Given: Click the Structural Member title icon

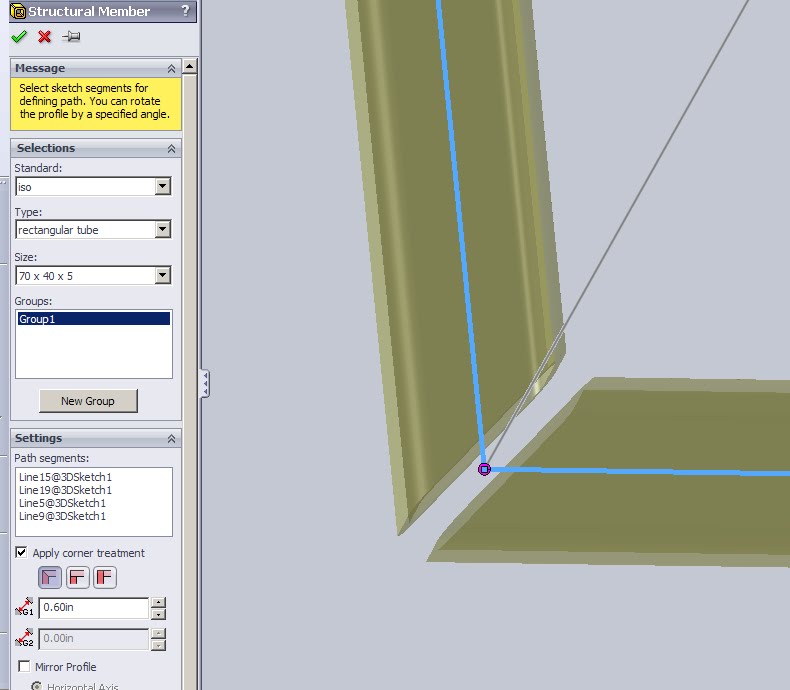Looking at the screenshot, I should (x=18, y=11).
